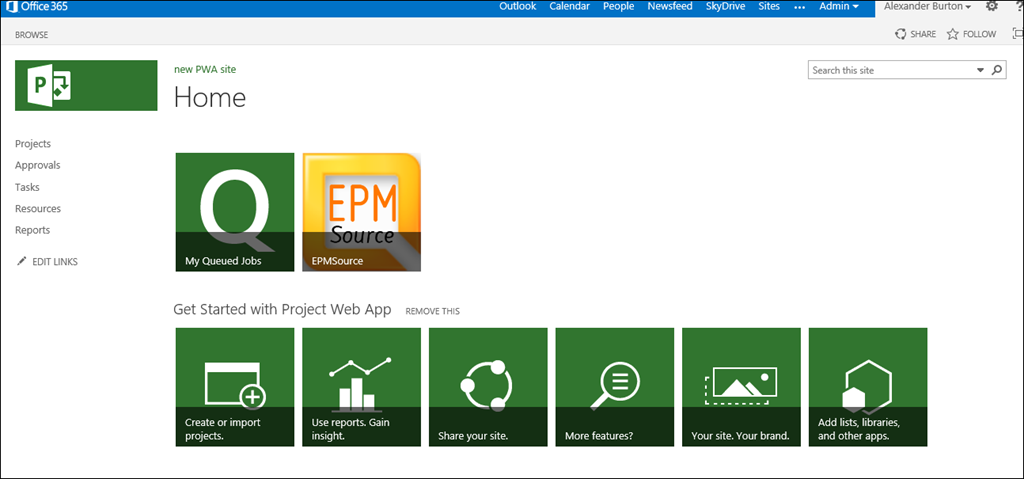Open People in top navigation

point(618,7)
